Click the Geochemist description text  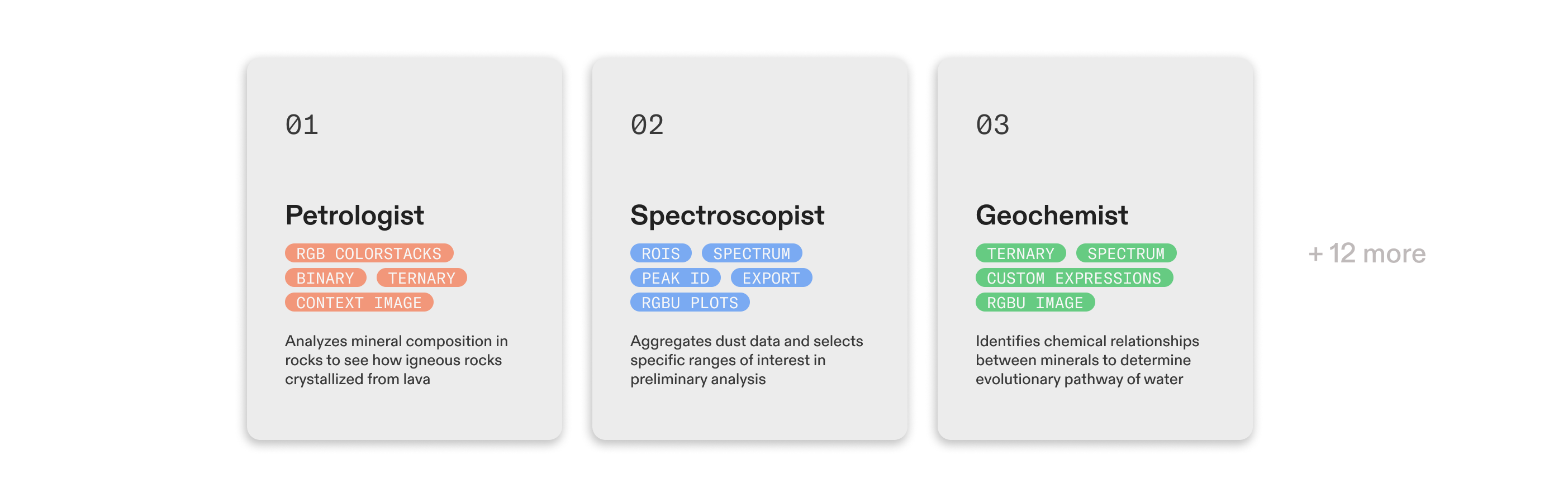click(x=1086, y=360)
